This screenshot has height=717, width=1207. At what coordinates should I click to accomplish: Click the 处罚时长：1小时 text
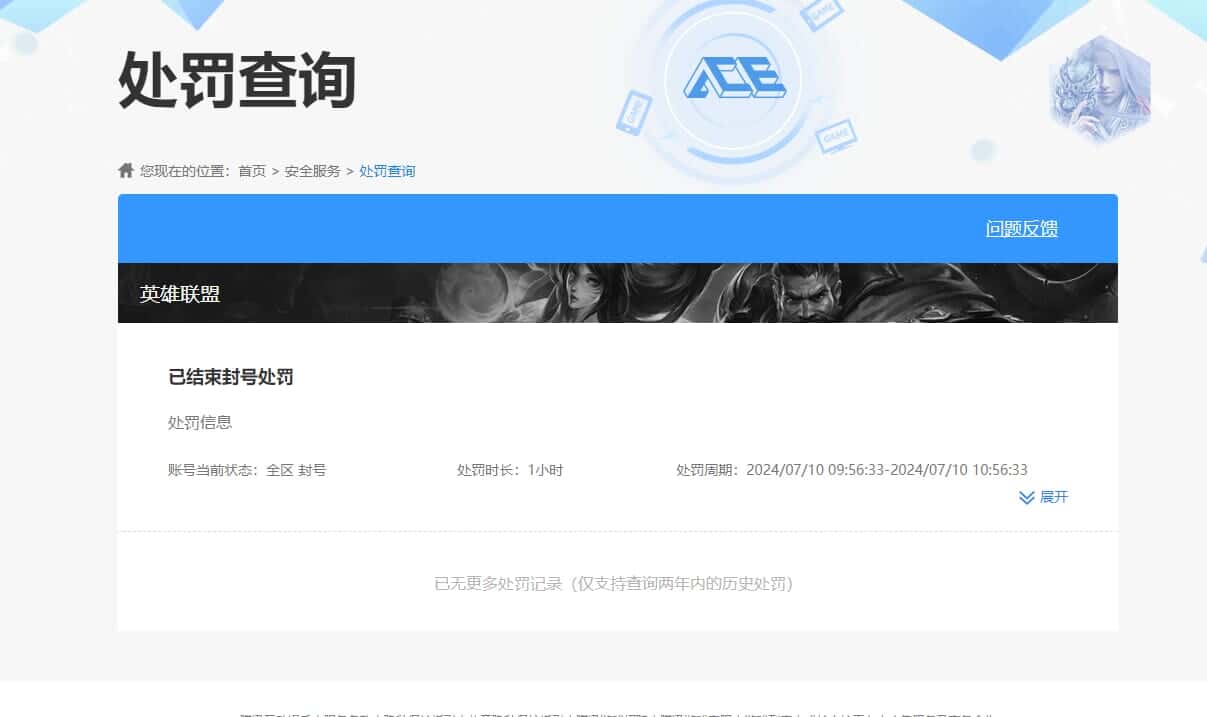click(510, 470)
